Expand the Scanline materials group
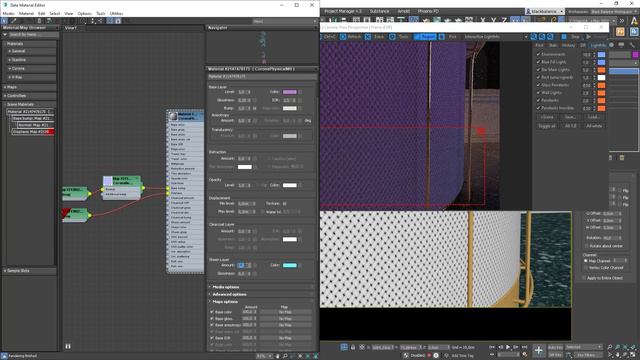Image resolution: width=640 pixels, height=360 pixels. click(x=31, y=60)
